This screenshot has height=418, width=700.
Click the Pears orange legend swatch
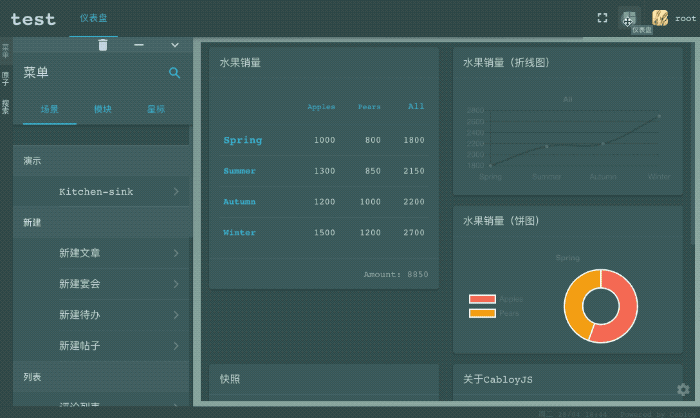pyautogui.click(x=482, y=313)
